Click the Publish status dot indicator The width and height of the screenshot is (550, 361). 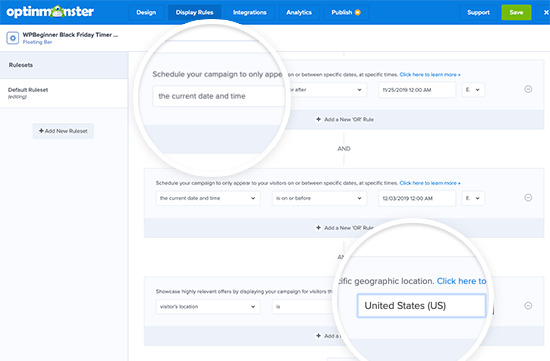coord(357,12)
